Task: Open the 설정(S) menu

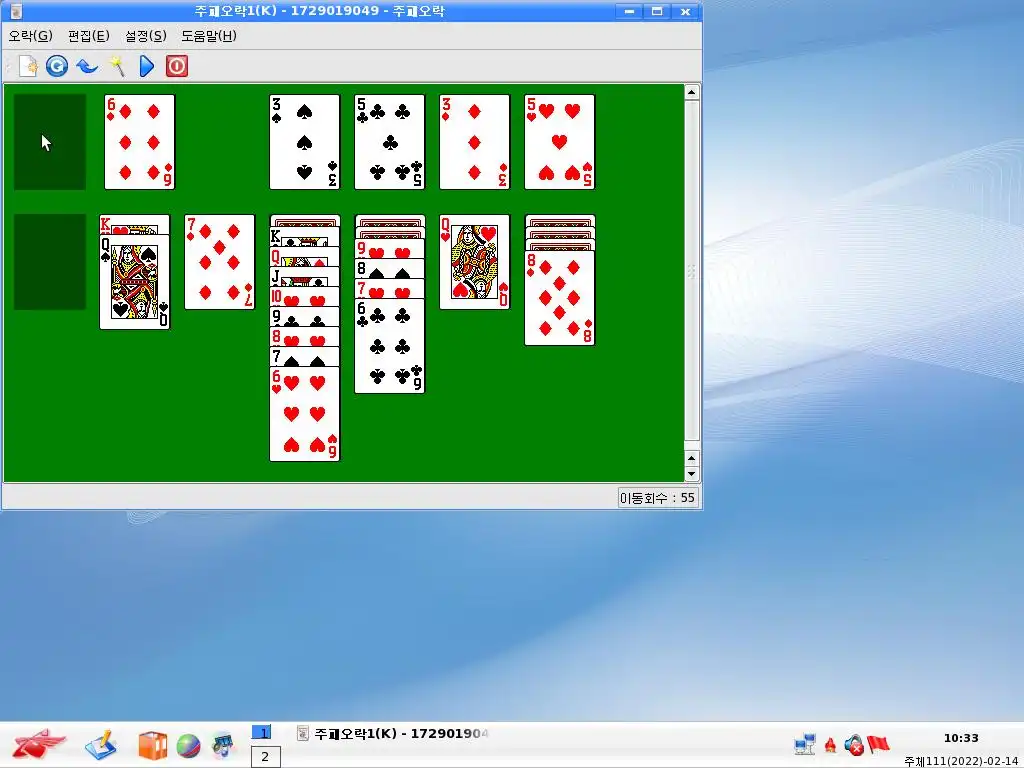Action: (146, 36)
